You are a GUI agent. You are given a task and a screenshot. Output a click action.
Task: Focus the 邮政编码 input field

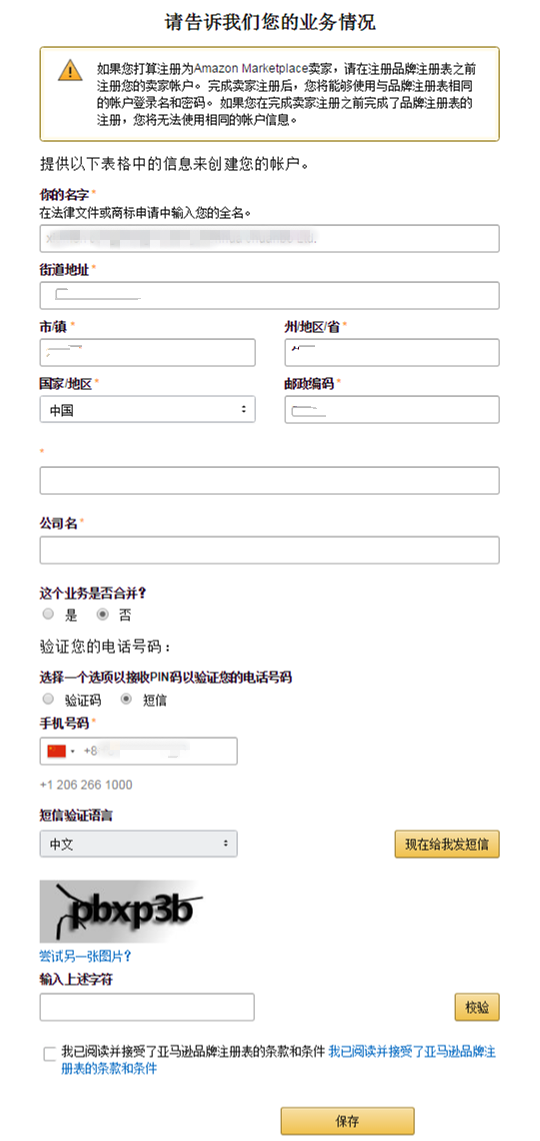392,410
